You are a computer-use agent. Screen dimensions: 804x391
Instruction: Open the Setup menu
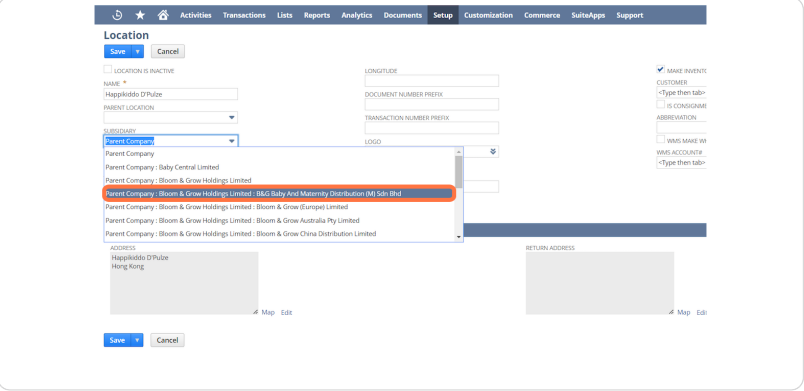tap(443, 15)
